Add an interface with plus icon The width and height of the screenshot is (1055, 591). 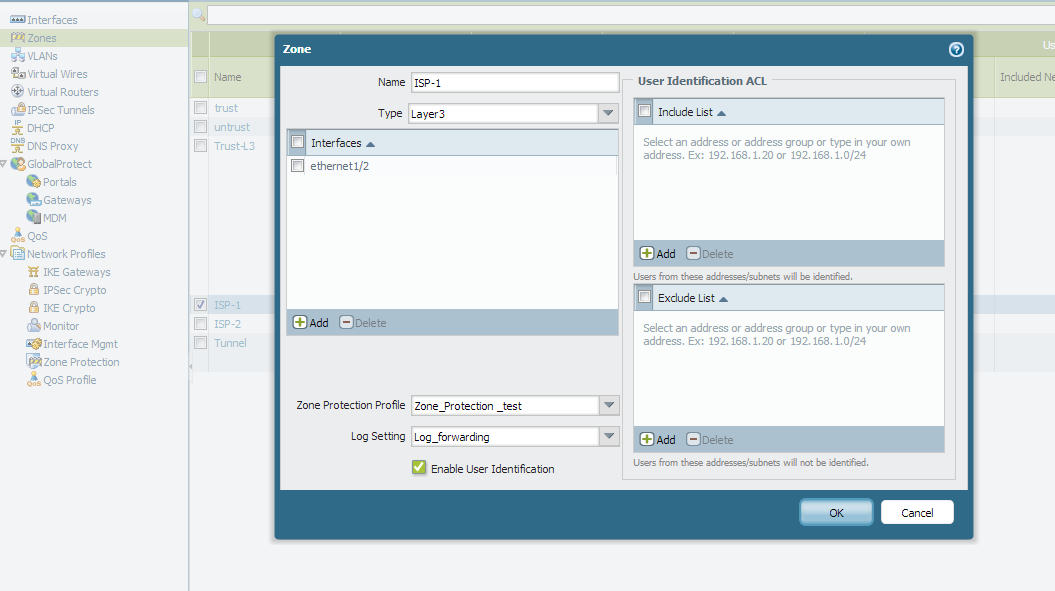[x=300, y=322]
